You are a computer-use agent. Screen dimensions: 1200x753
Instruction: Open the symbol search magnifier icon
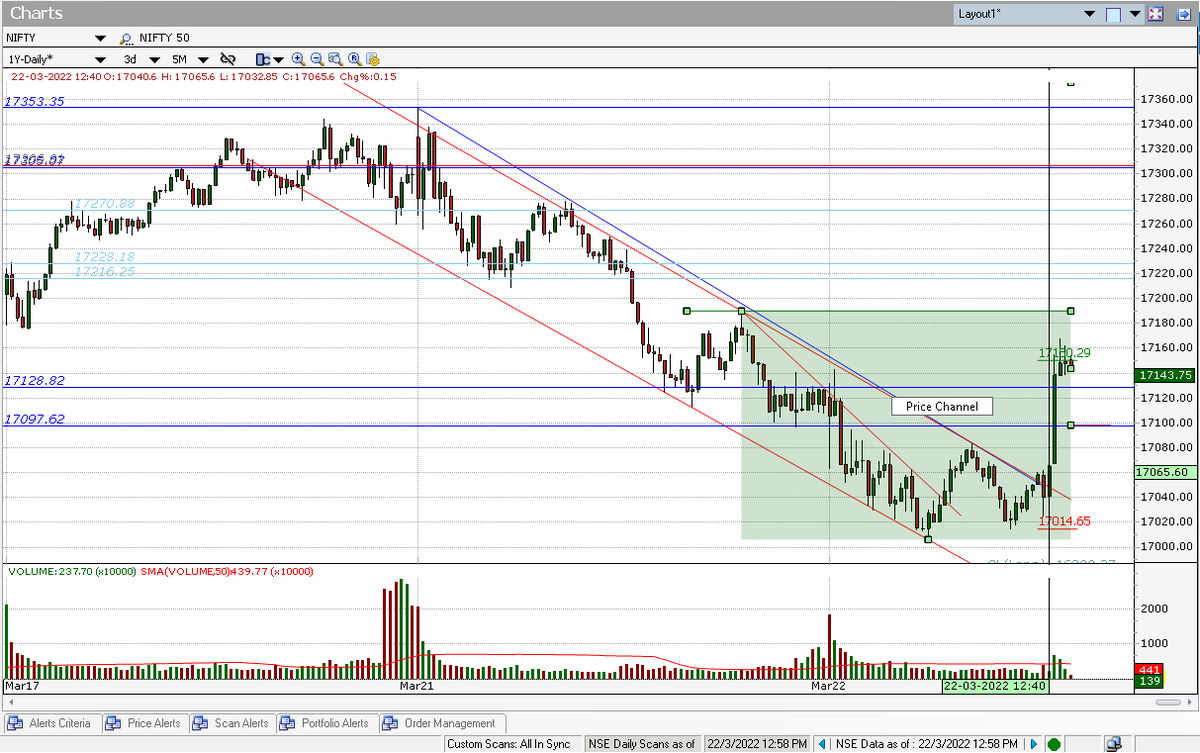126,38
